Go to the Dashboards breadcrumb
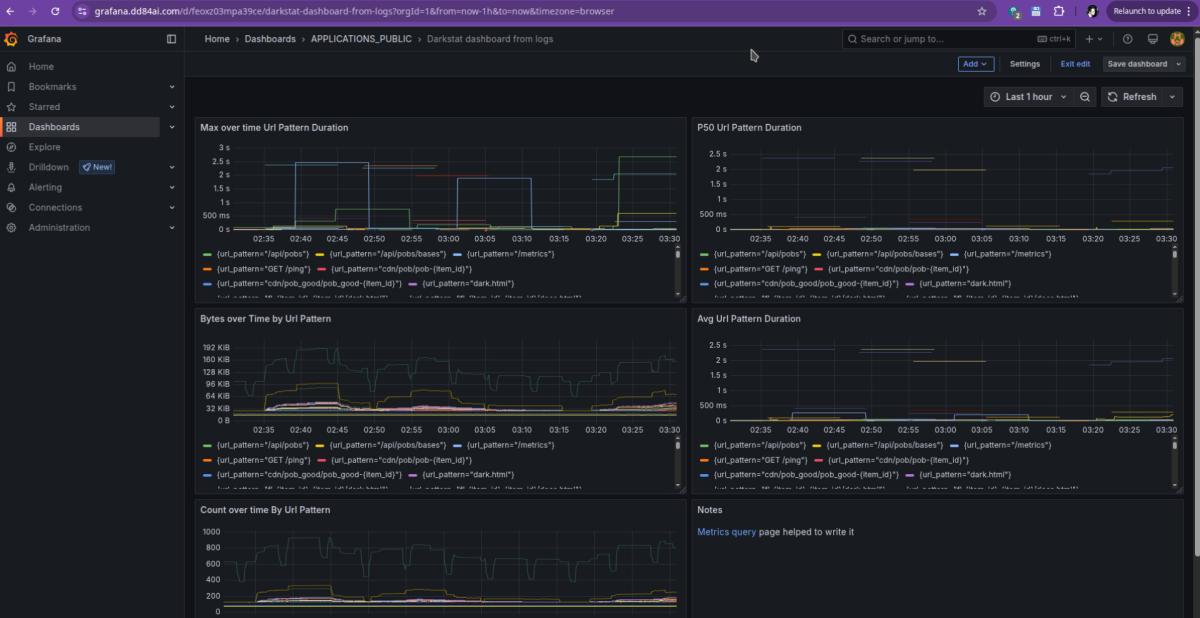 point(270,39)
